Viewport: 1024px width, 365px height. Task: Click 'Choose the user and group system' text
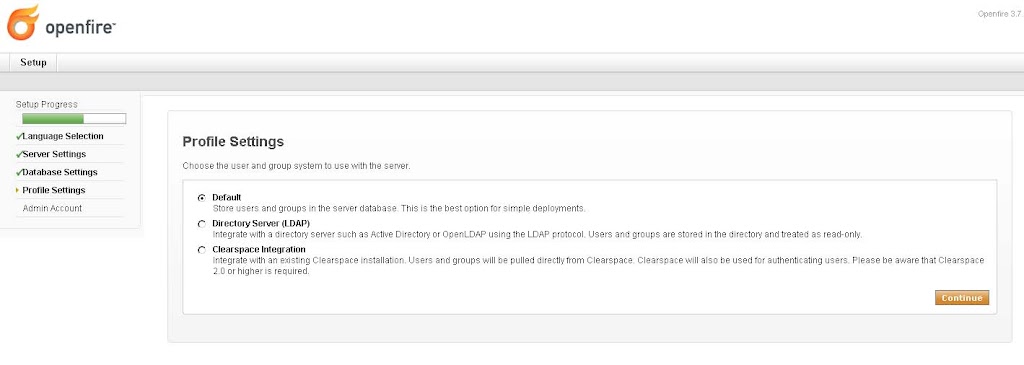(296, 167)
